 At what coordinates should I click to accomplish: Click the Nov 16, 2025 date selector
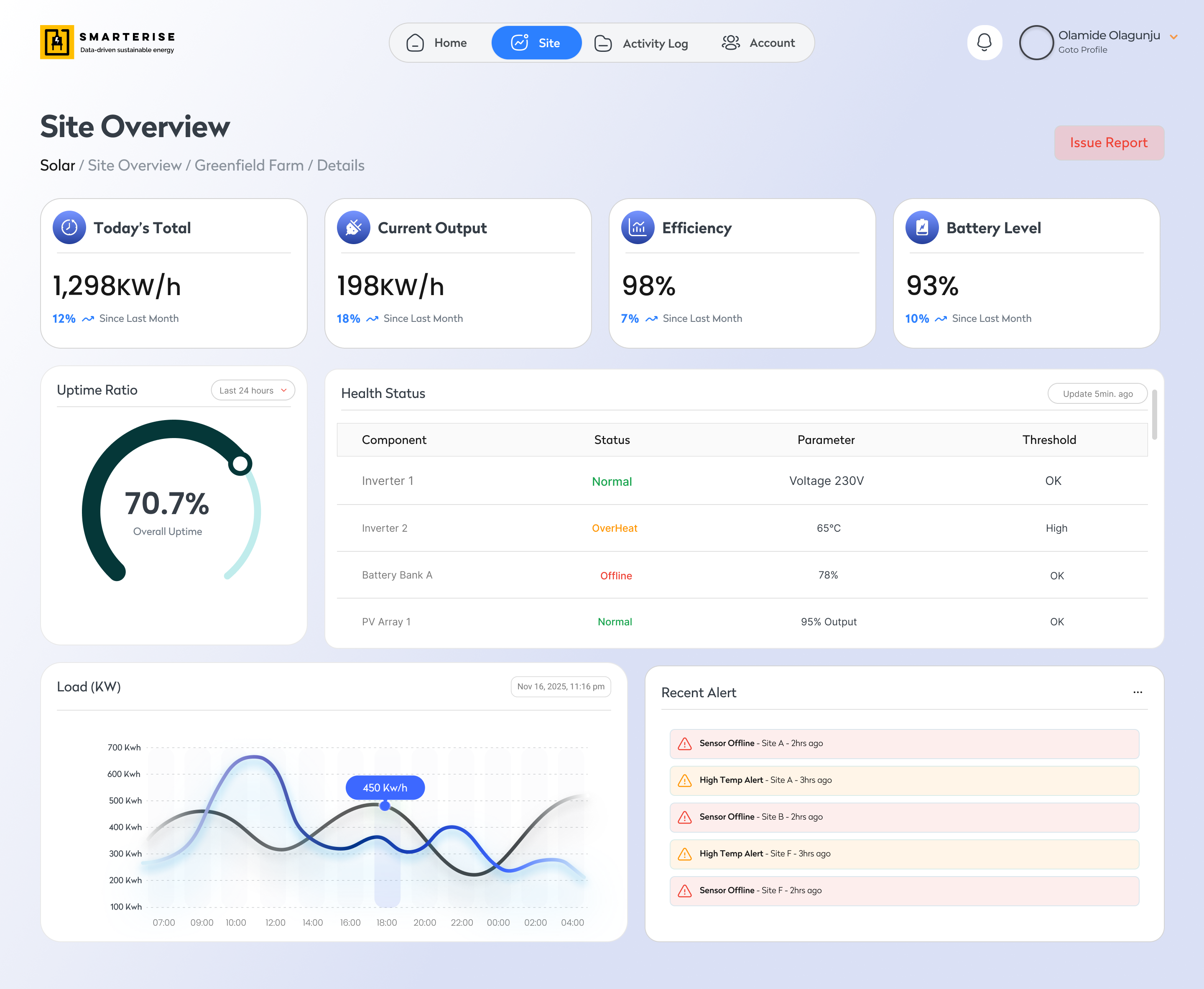(x=561, y=686)
